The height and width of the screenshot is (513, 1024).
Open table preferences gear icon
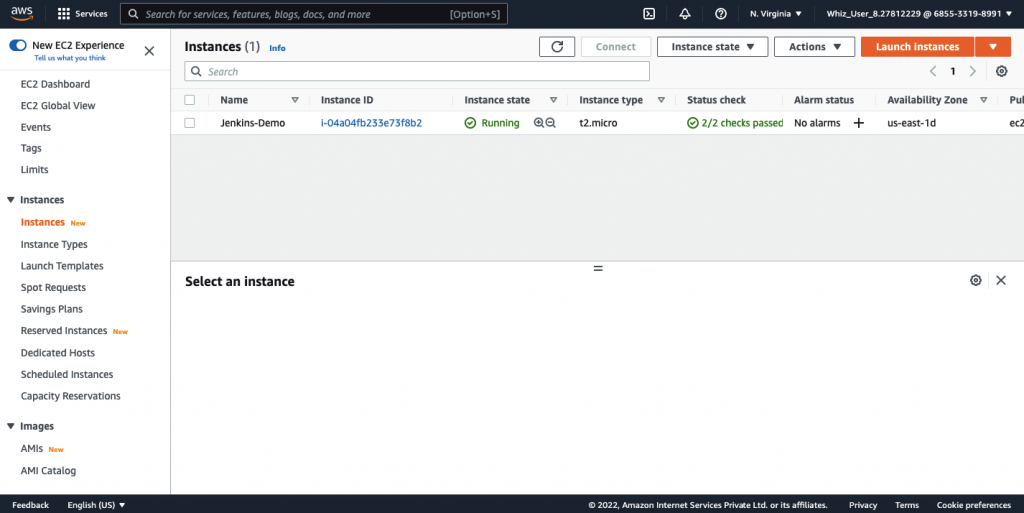(x=1001, y=71)
